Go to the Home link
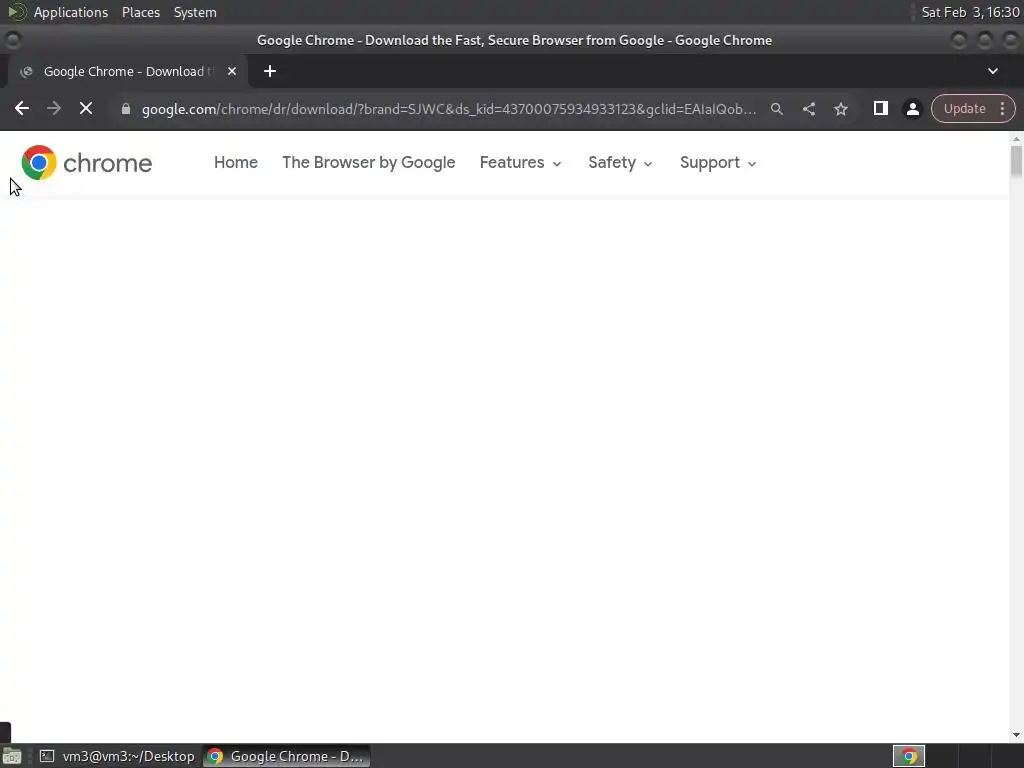1024x768 pixels. 236,163
